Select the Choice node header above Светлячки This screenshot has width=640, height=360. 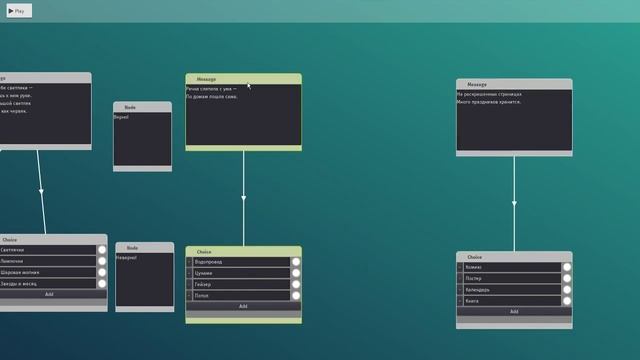pyautogui.click(x=53, y=240)
